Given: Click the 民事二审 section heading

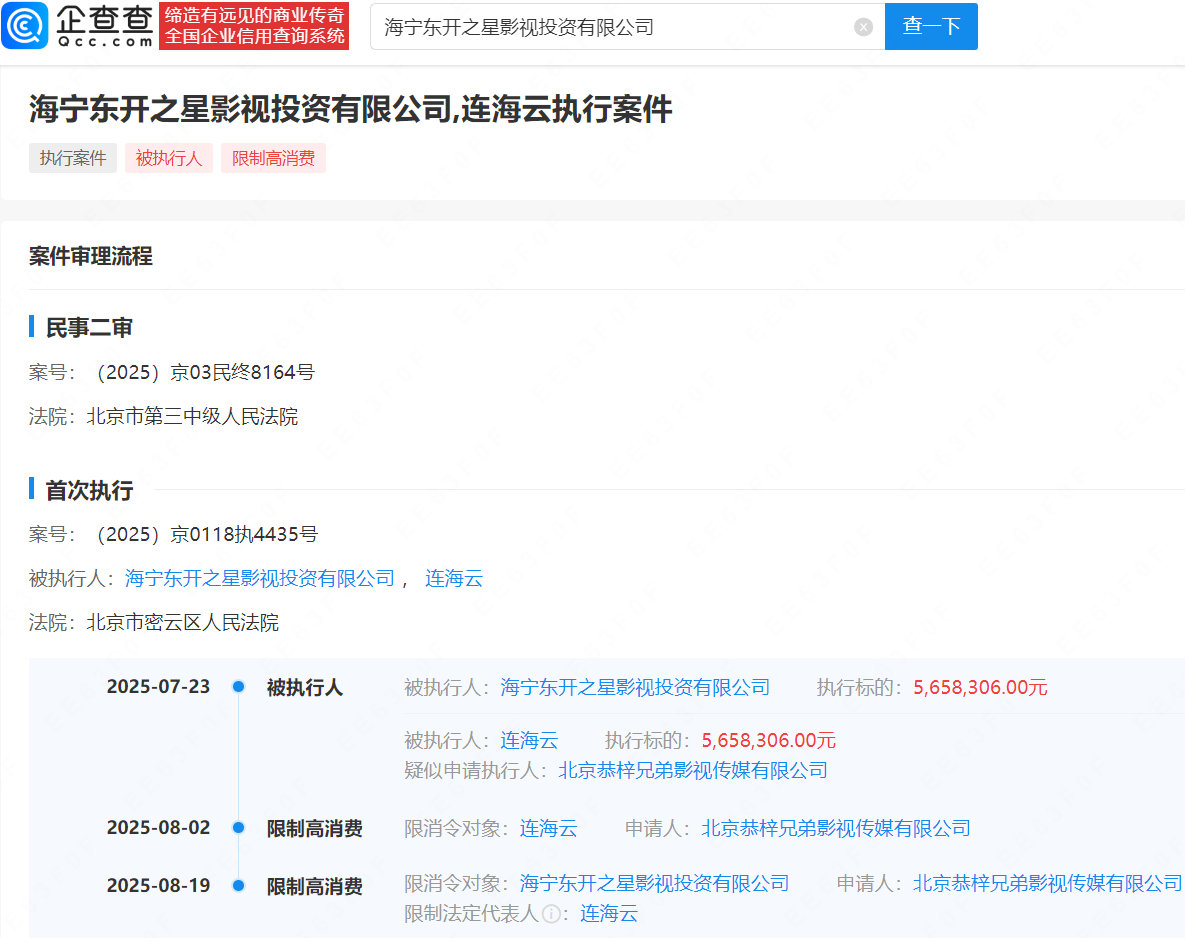Looking at the screenshot, I should click(89, 327).
